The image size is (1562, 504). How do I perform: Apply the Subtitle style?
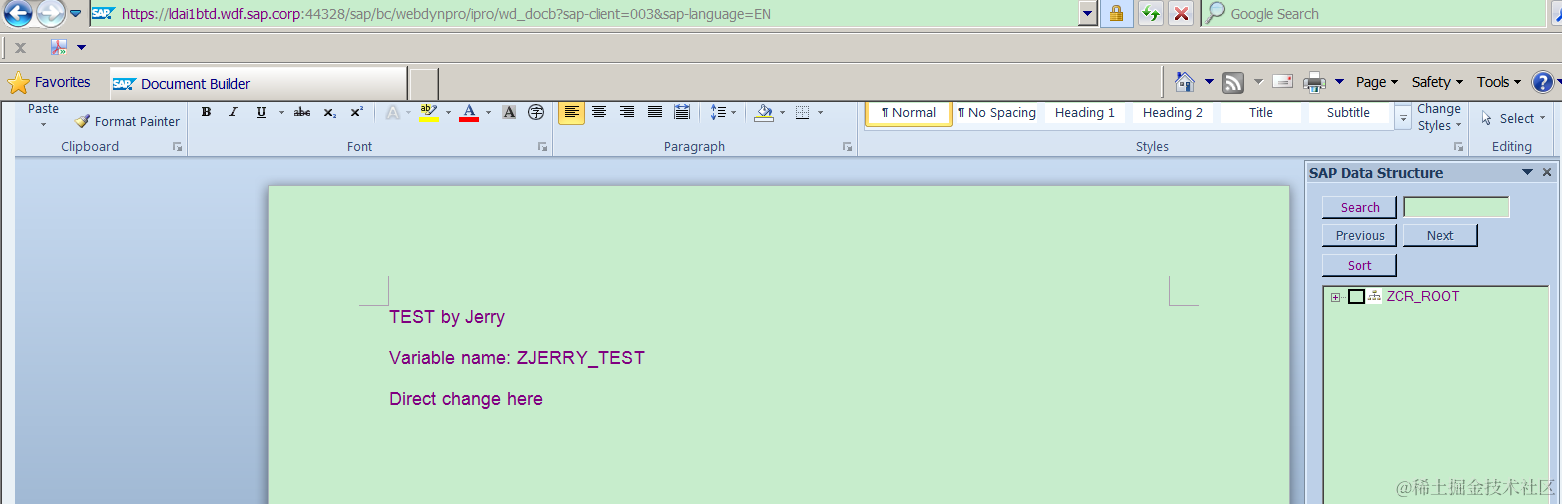[x=1348, y=113]
